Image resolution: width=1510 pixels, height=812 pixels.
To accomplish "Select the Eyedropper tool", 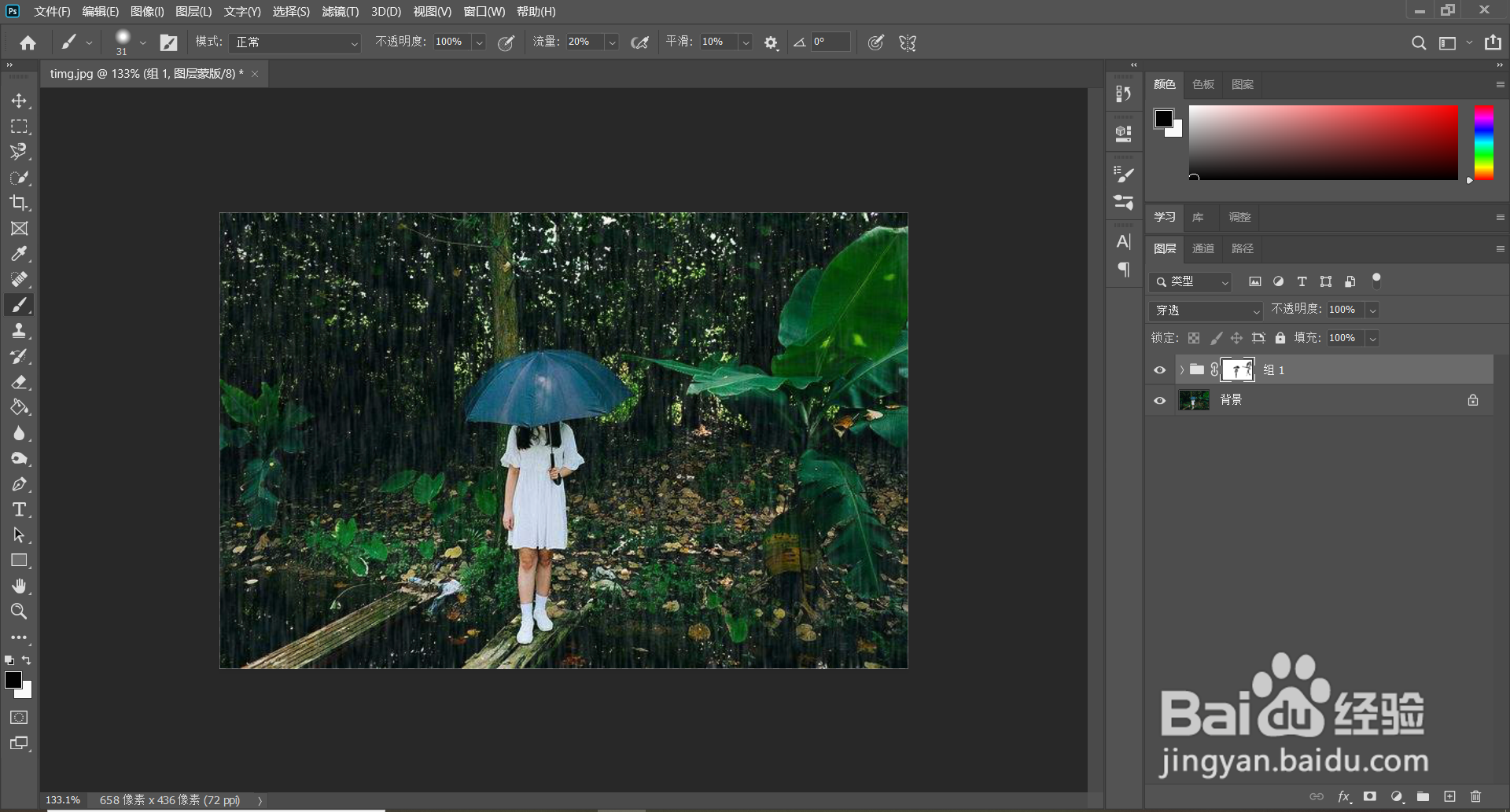I will pyautogui.click(x=19, y=254).
